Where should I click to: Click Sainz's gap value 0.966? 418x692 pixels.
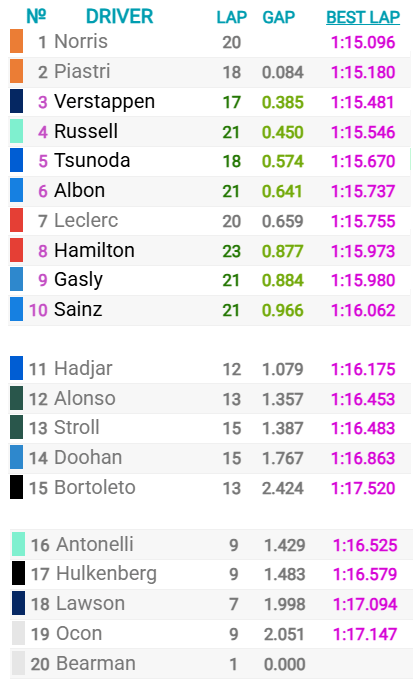[282, 310]
